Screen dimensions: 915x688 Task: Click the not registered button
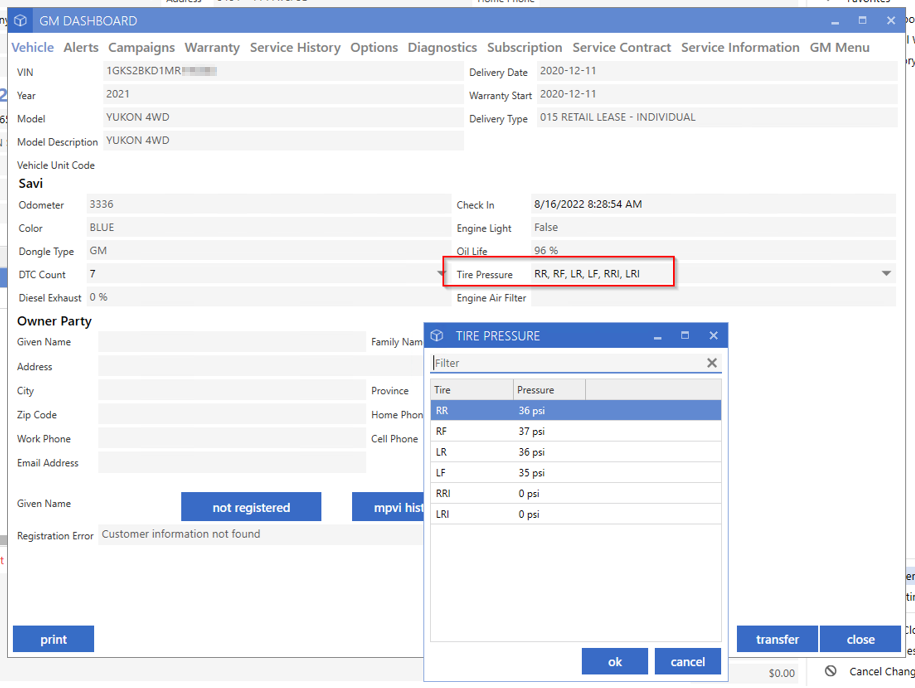[x=251, y=507]
